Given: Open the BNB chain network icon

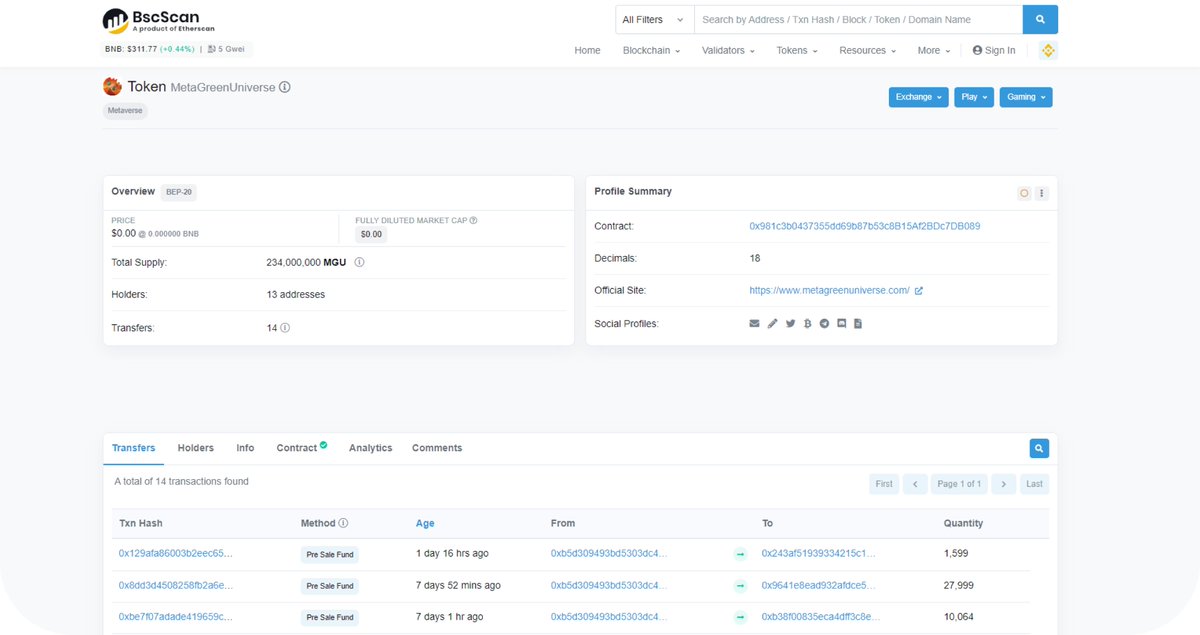Looking at the screenshot, I should pyautogui.click(x=1048, y=50).
